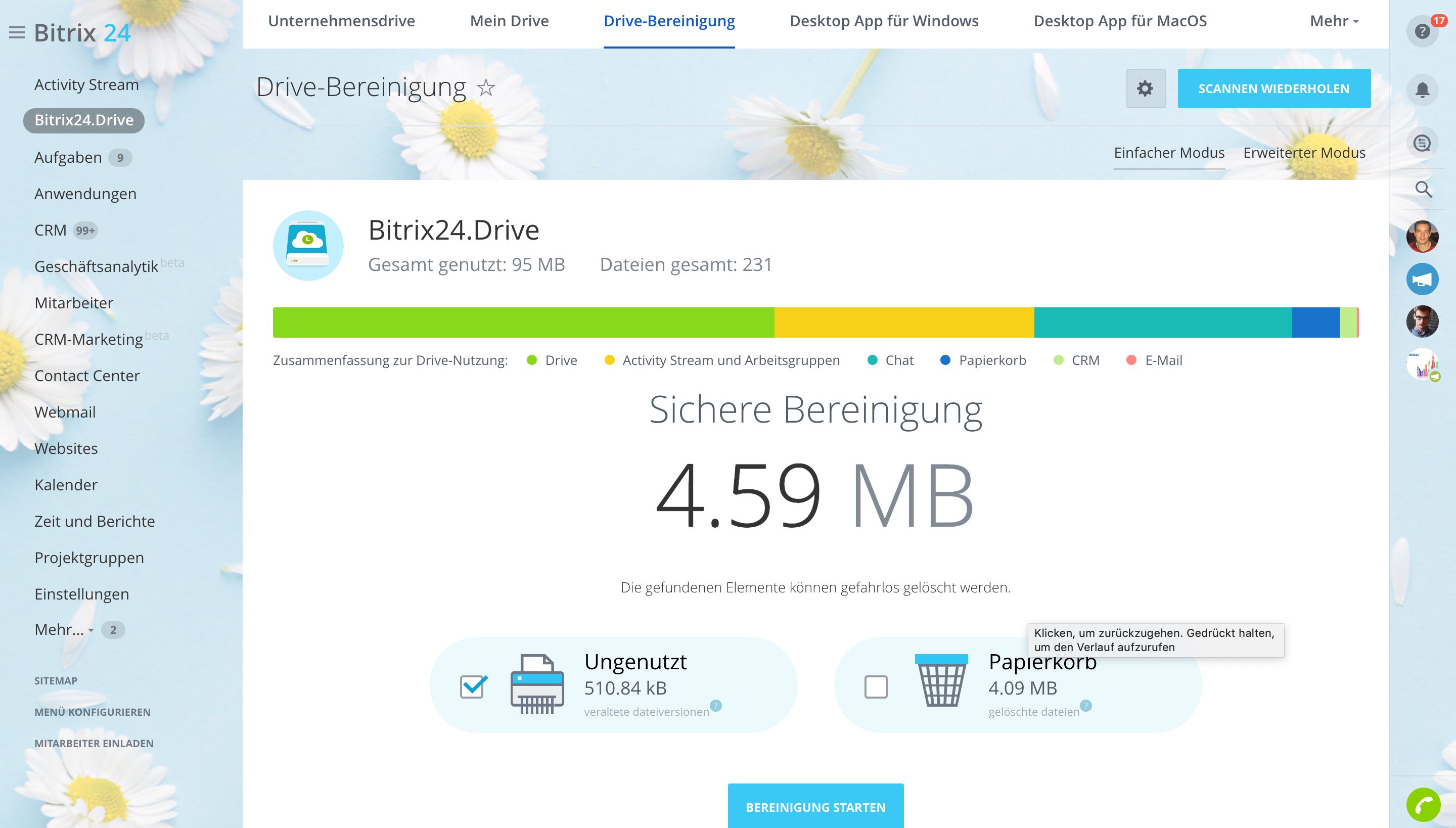Viewport: 1456px width, 828px height.
Task: Open Websites in sidebar
Action: tap(66, 449)
